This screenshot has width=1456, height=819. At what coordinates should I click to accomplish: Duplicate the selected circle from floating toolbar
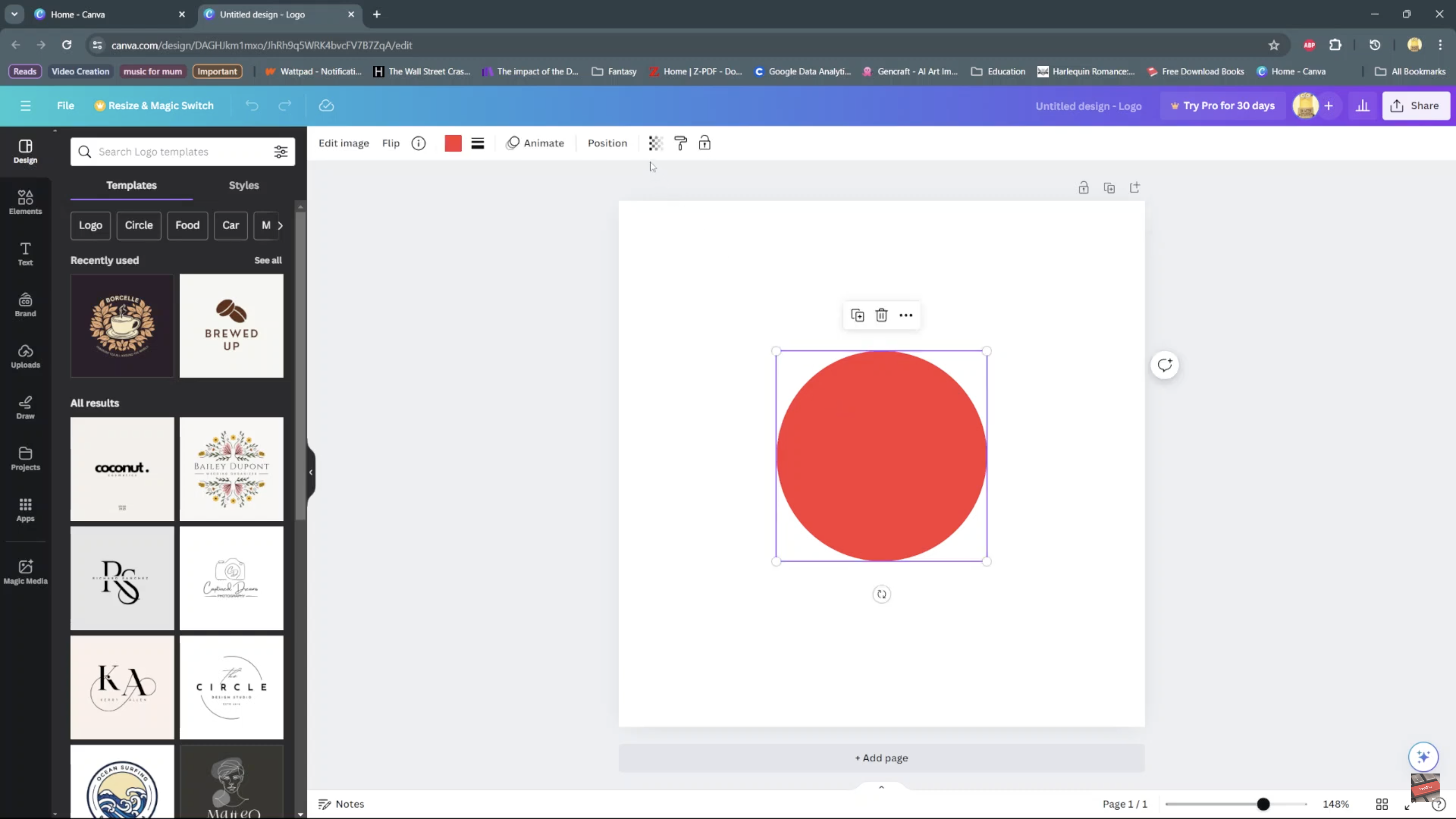coord(857,315)
